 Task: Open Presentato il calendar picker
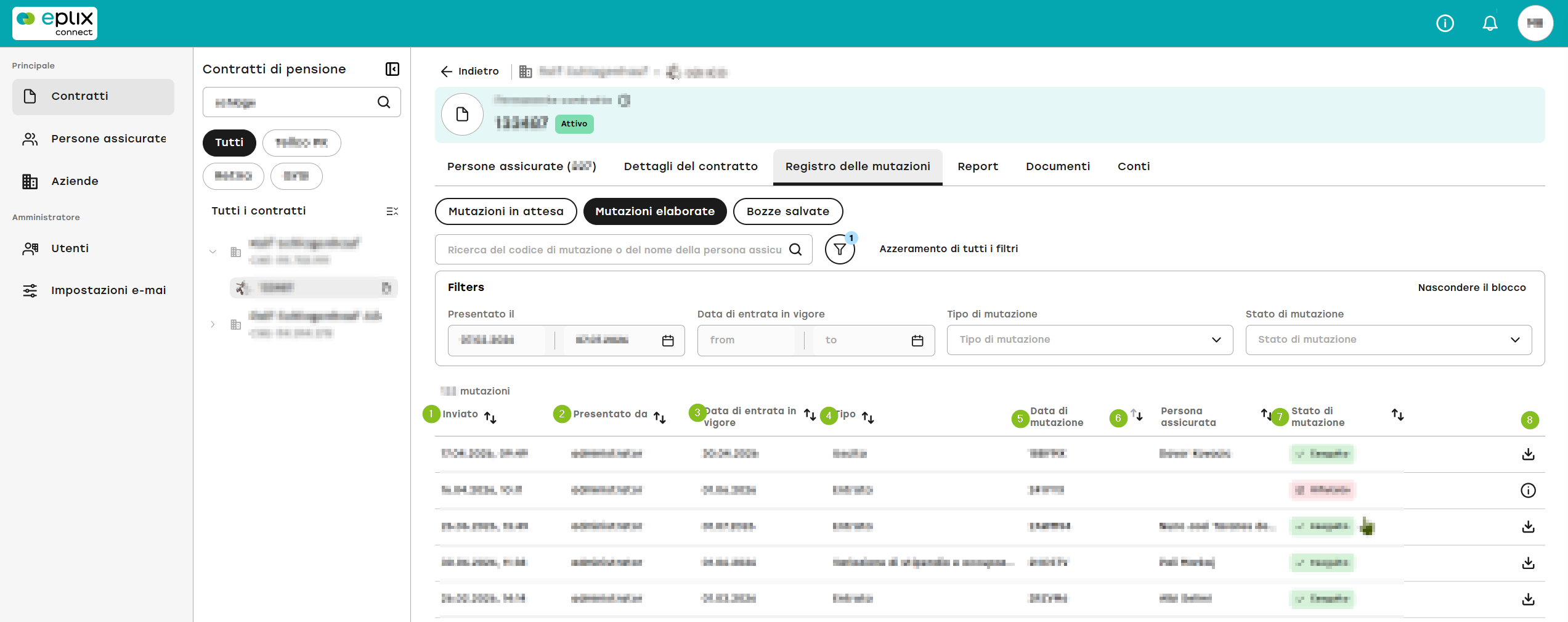[x=668, y=340]
